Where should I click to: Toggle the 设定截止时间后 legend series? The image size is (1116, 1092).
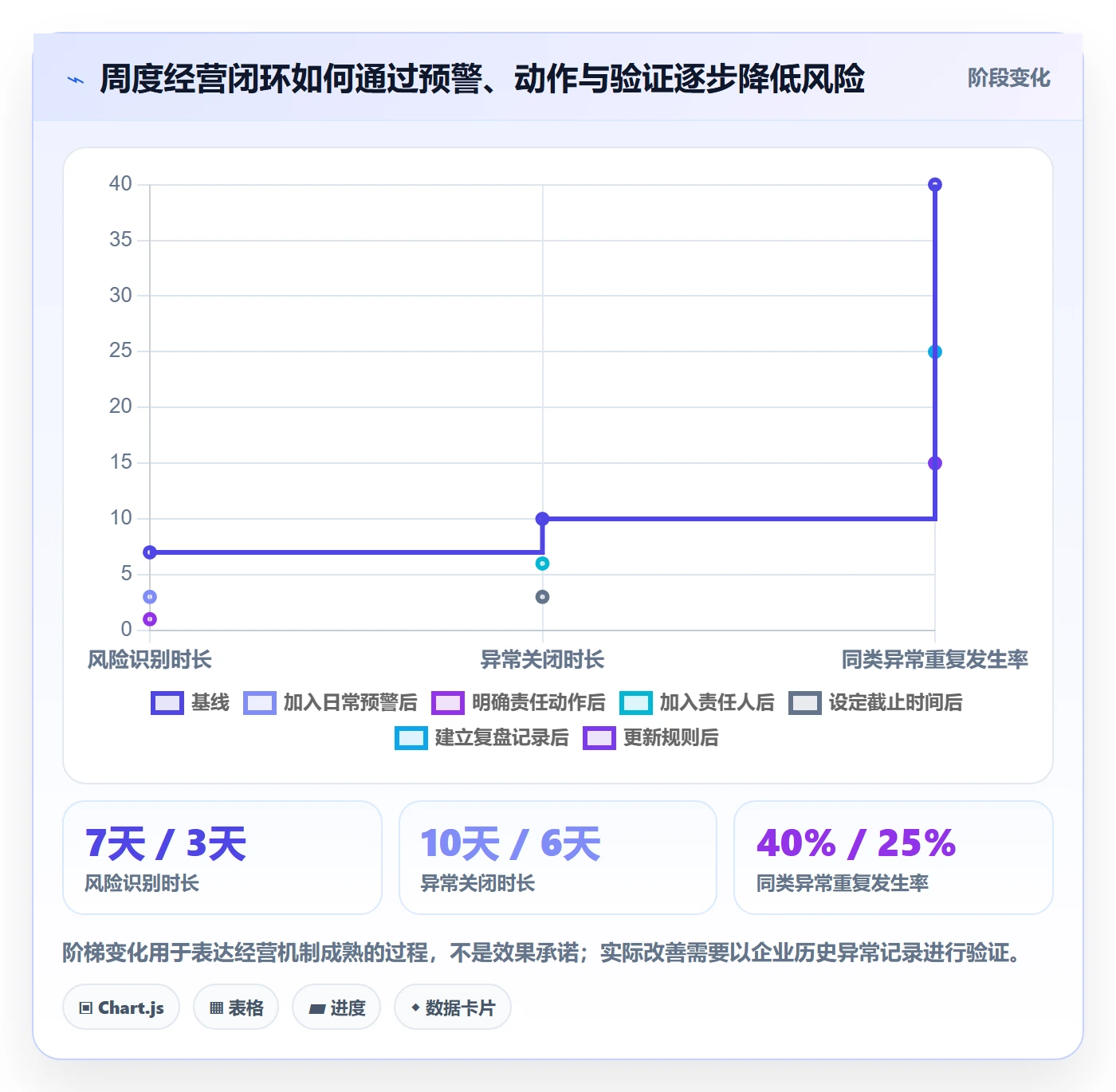tap(876, 703)
